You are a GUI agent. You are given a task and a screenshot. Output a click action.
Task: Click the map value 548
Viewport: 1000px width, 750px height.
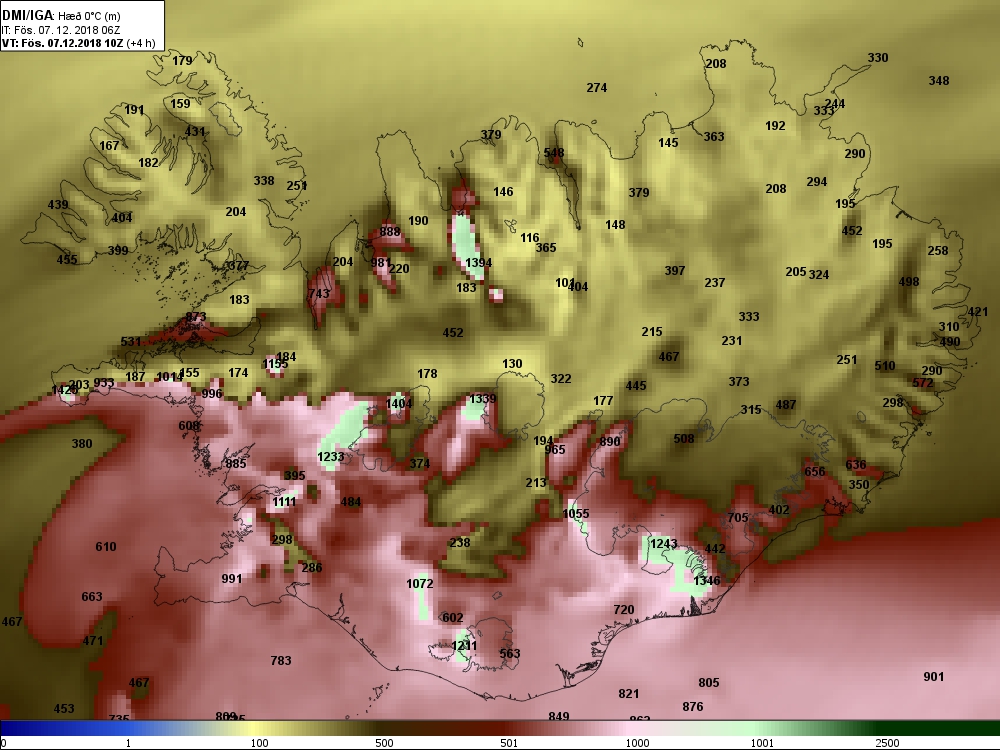click(554, 152)
